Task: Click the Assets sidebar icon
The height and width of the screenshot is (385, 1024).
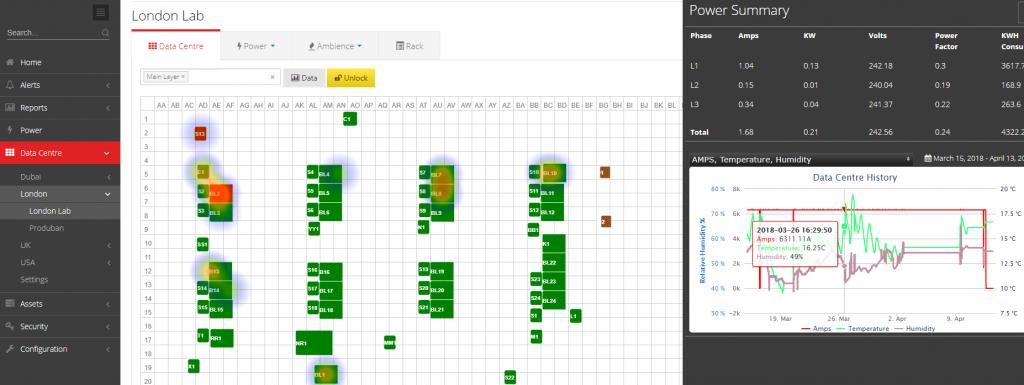Action: pos(10,303)
